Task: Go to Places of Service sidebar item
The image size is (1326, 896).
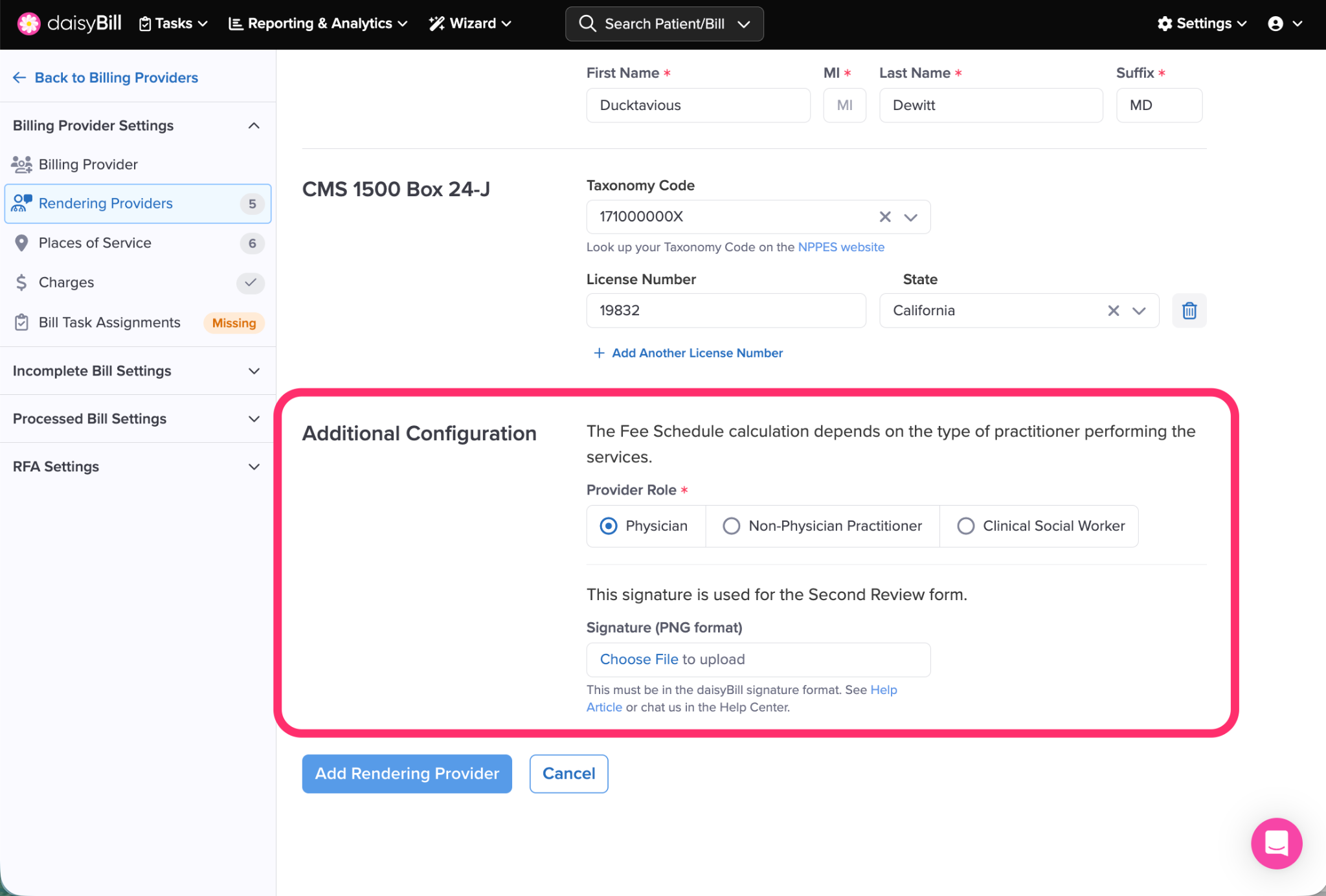Action: coord(95,243)
